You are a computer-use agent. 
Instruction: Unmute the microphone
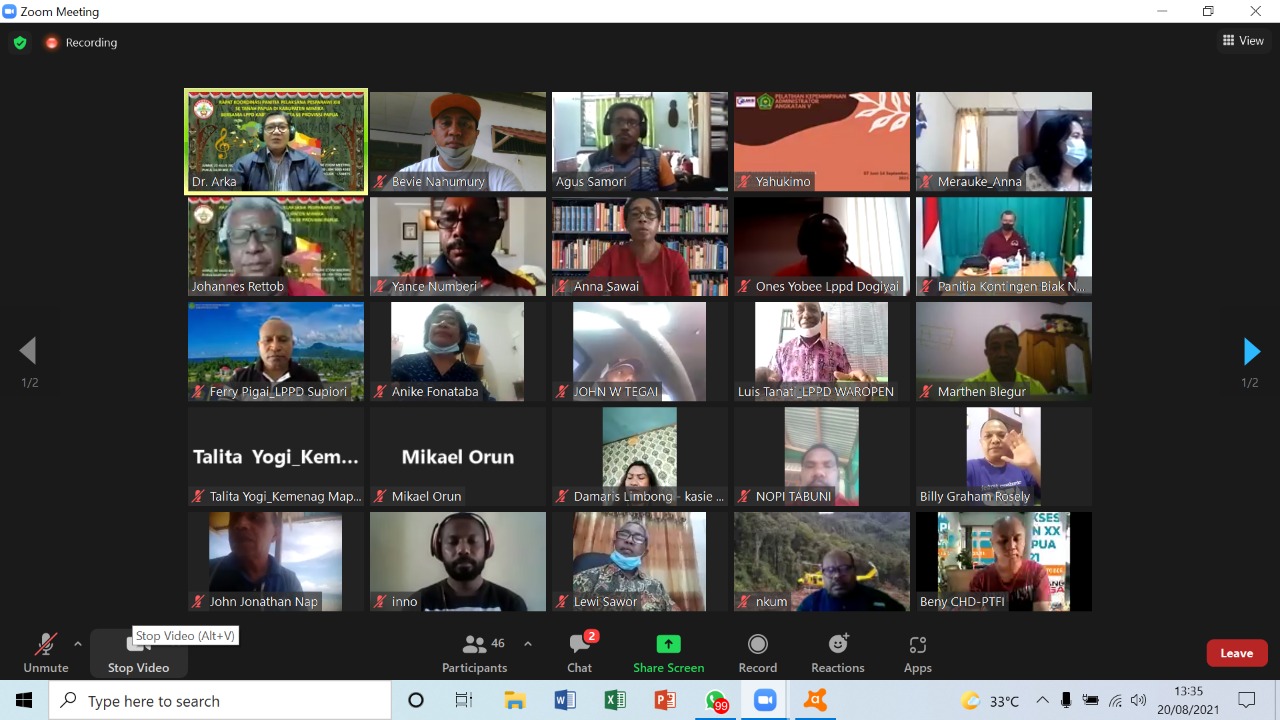click(45, 654)
